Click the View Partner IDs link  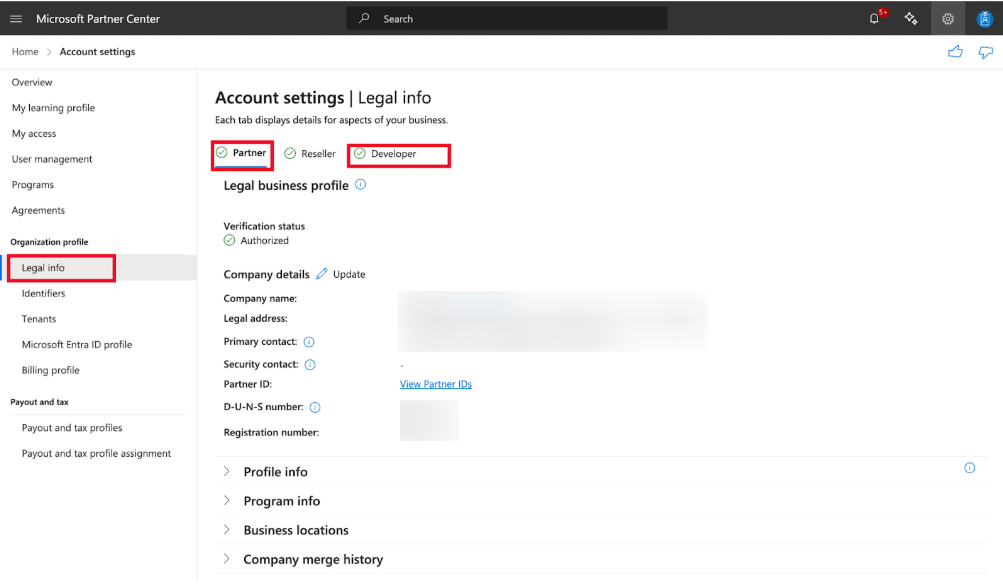(x=436, y=384)
